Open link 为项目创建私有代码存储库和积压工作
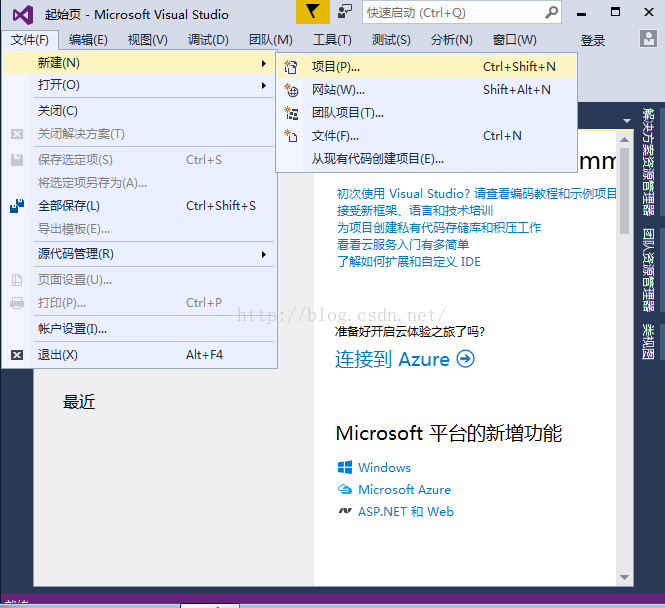This screenshot has height=608, width=665. pos(439,228)
